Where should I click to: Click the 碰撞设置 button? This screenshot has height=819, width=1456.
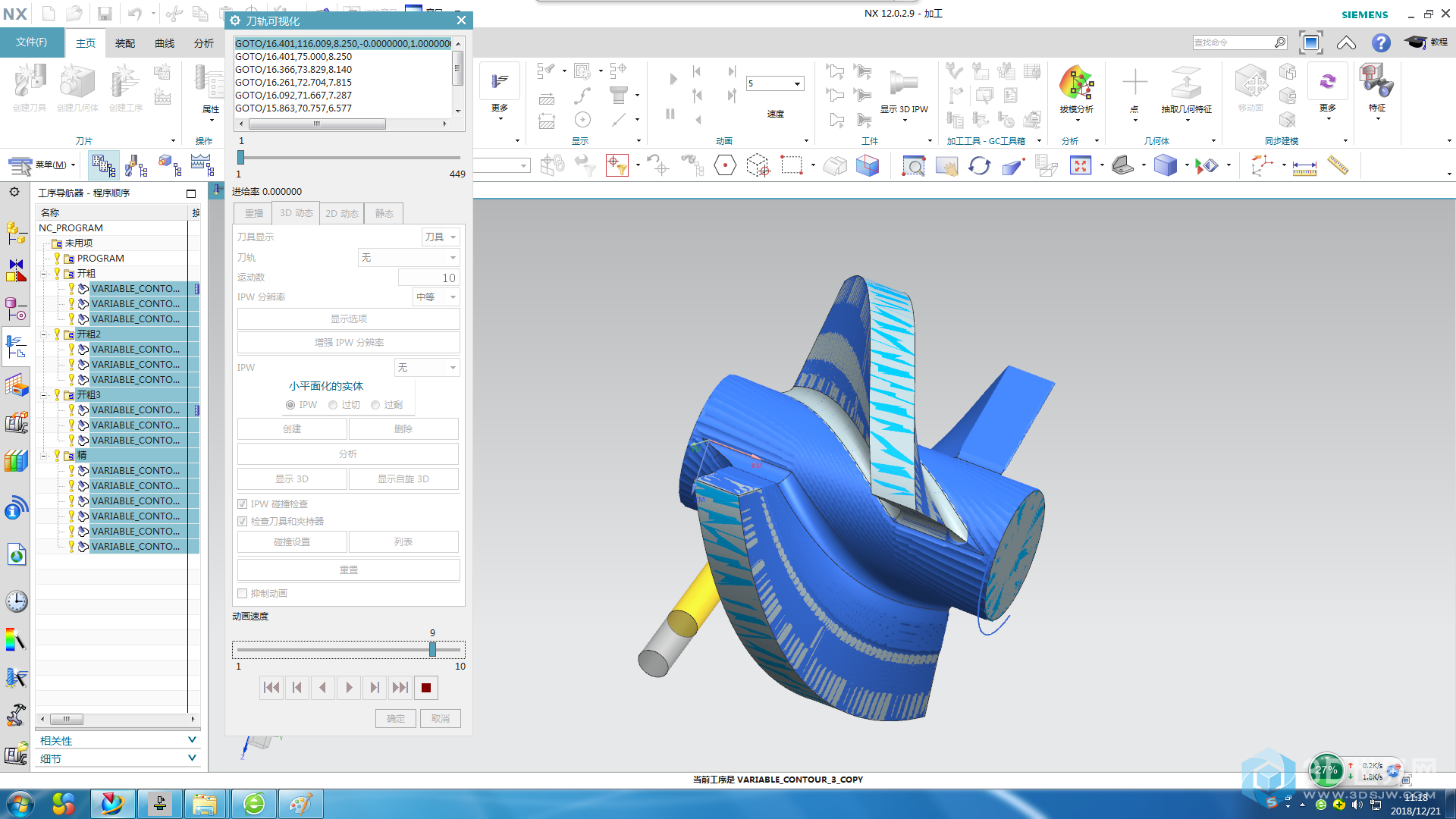click(x=292, y=542)
